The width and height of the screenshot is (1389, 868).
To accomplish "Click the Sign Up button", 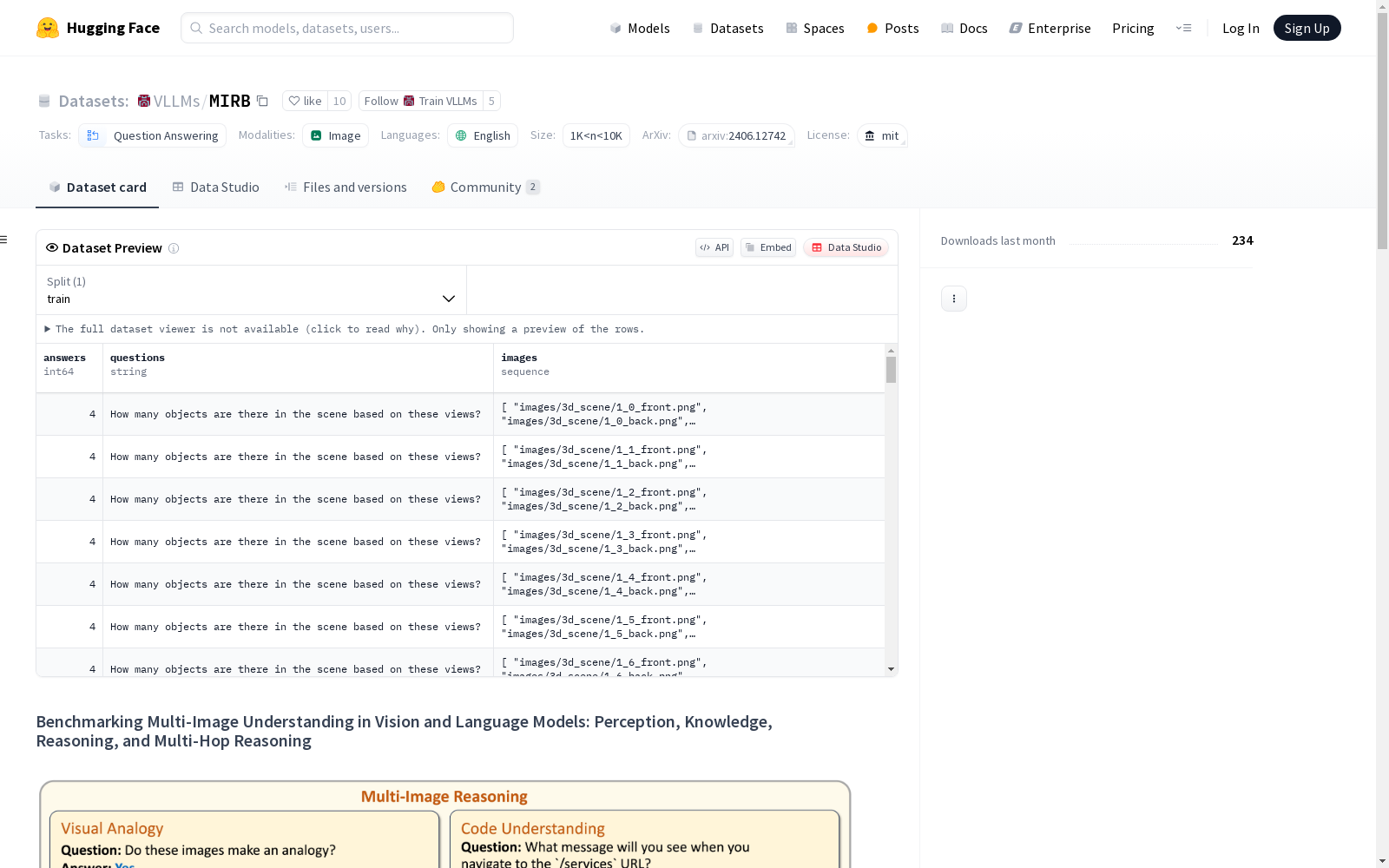I will click(1307, 28).
